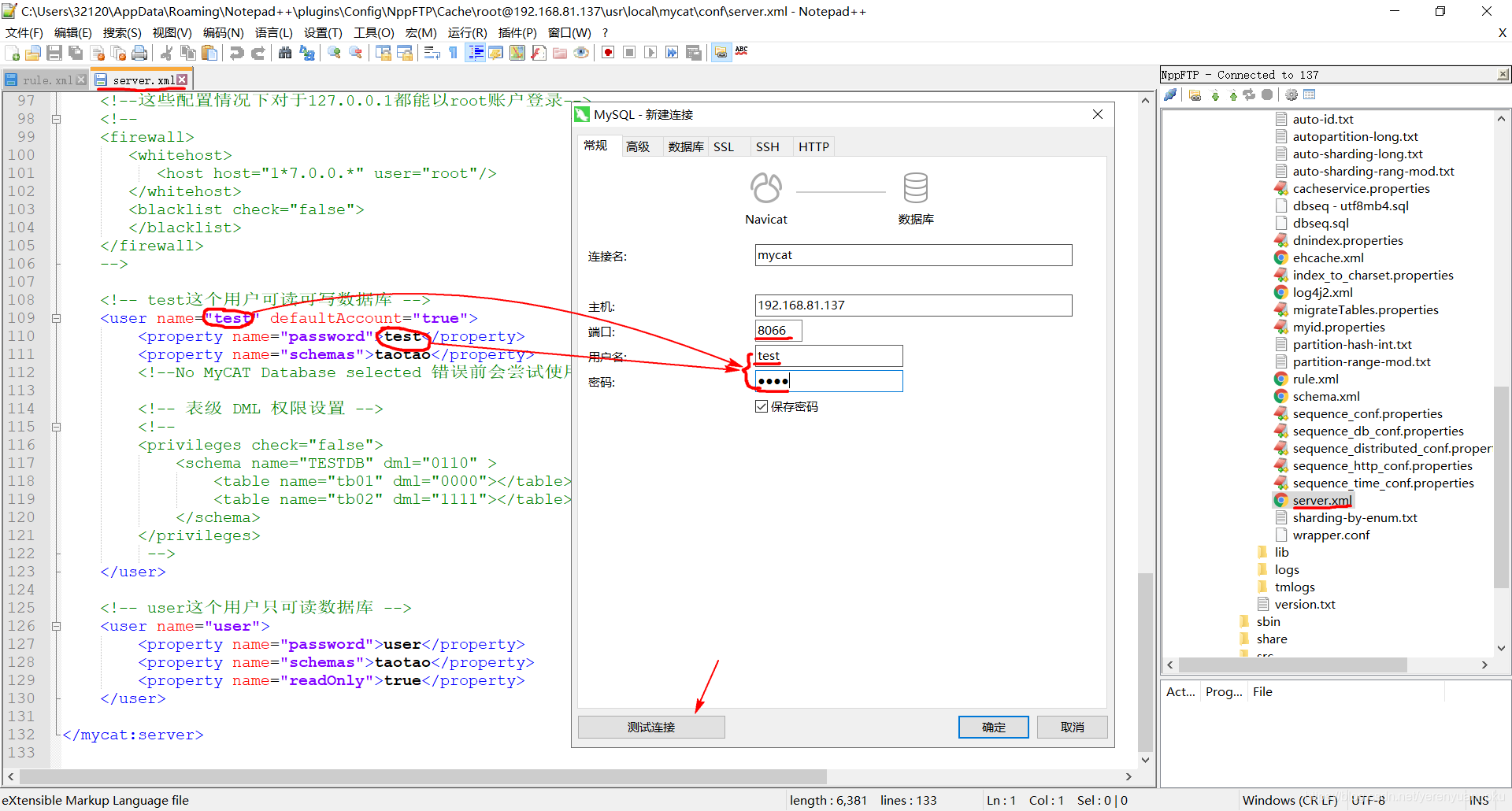Click the Replace toolbar icon
The image size is (1512, 811).
coord(307,53)
